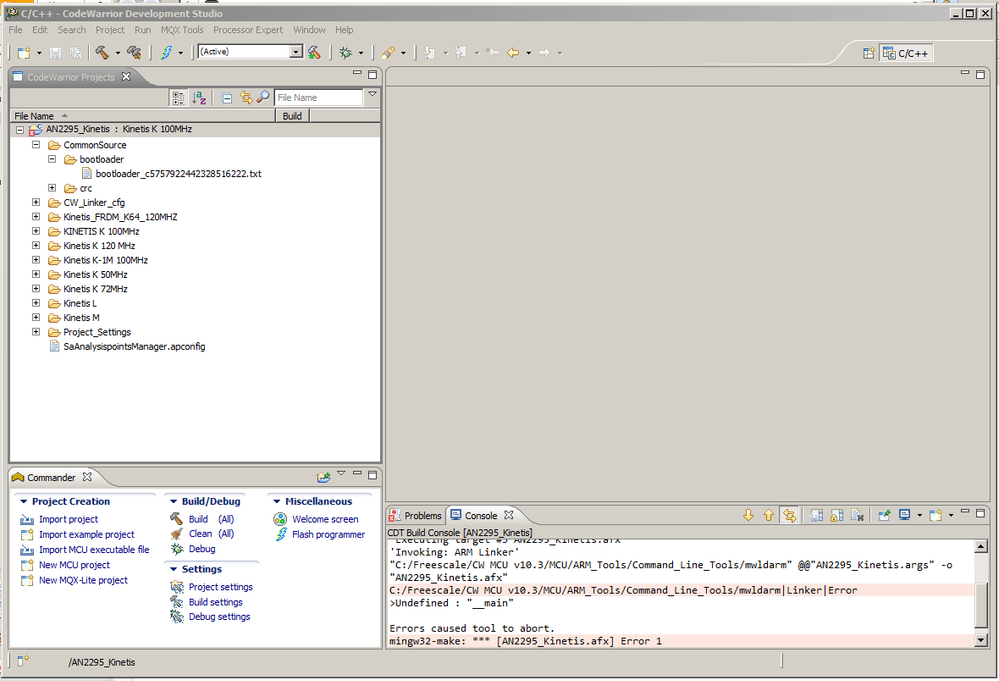This screenshot has width=999, height=681.
Task: Open dropdown arrow next to Build hammer
Action: pos(117,53)
